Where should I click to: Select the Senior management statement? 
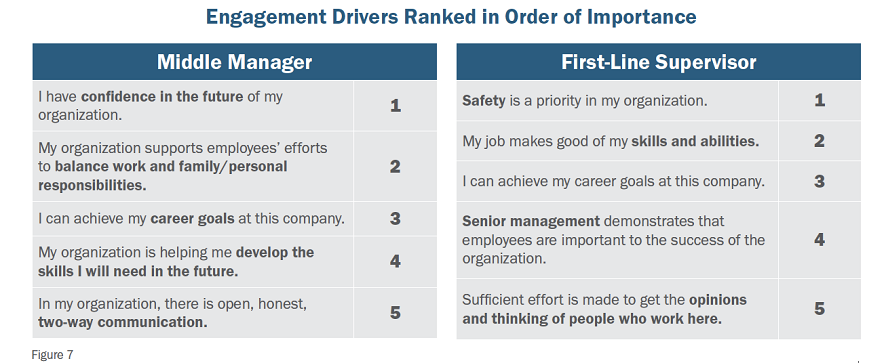(x=613, y=240)
